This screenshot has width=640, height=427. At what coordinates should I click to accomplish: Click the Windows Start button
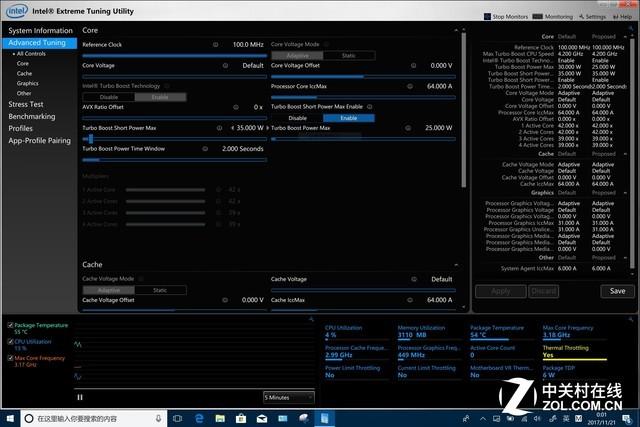9,418
